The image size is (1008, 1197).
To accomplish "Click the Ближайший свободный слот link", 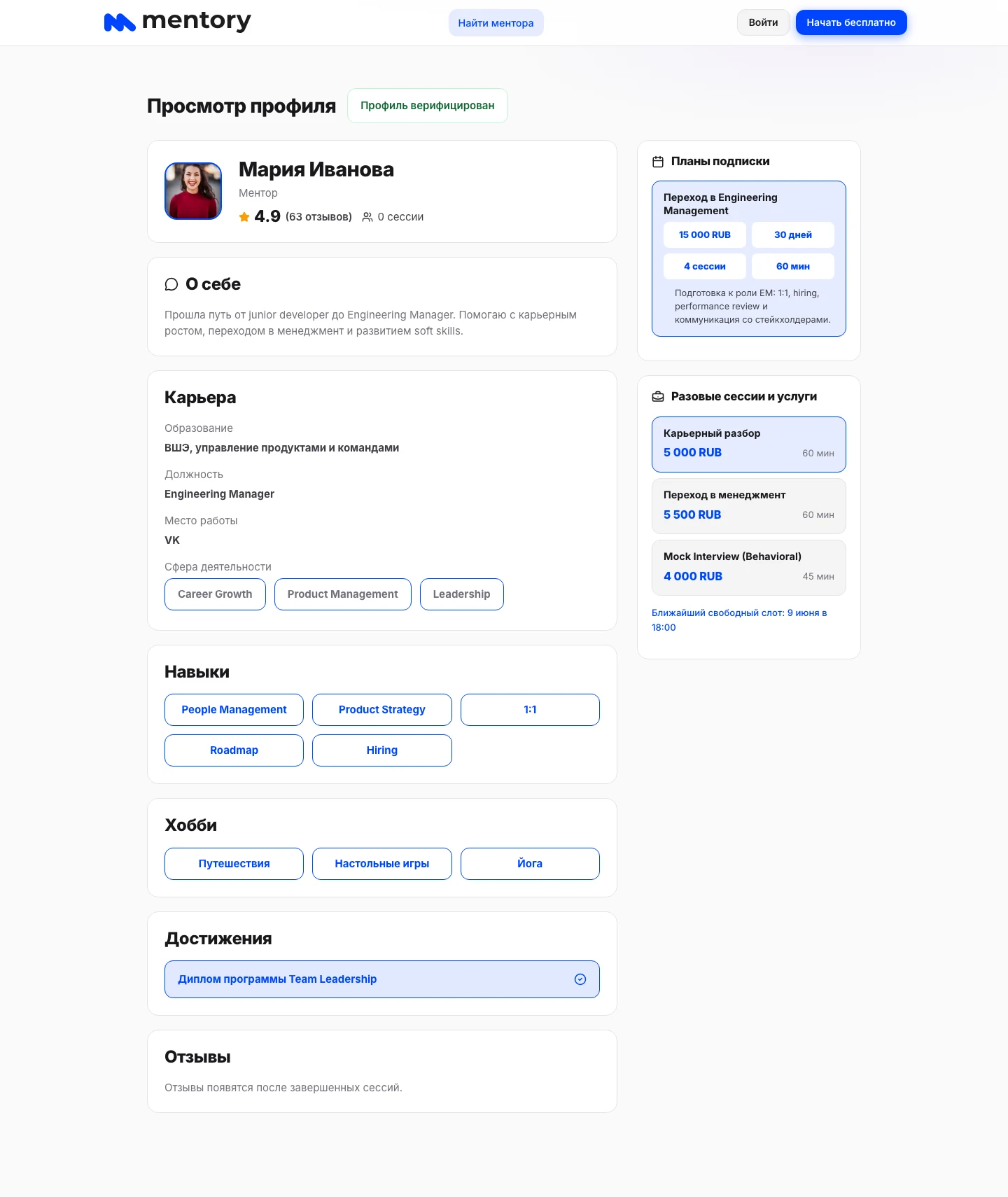I will [739, 620].
